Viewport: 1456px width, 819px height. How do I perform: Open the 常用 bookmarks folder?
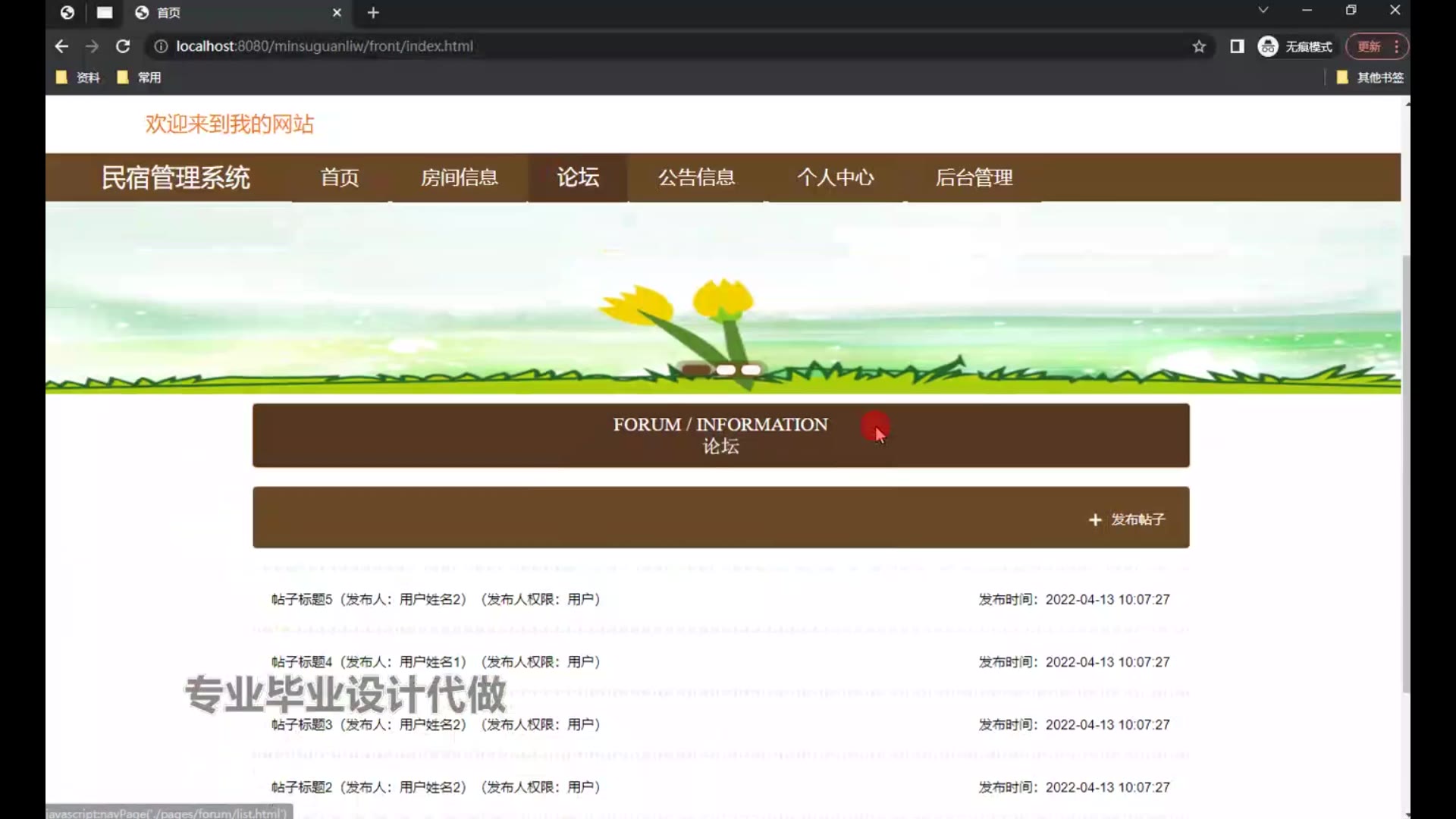(140, 77)
